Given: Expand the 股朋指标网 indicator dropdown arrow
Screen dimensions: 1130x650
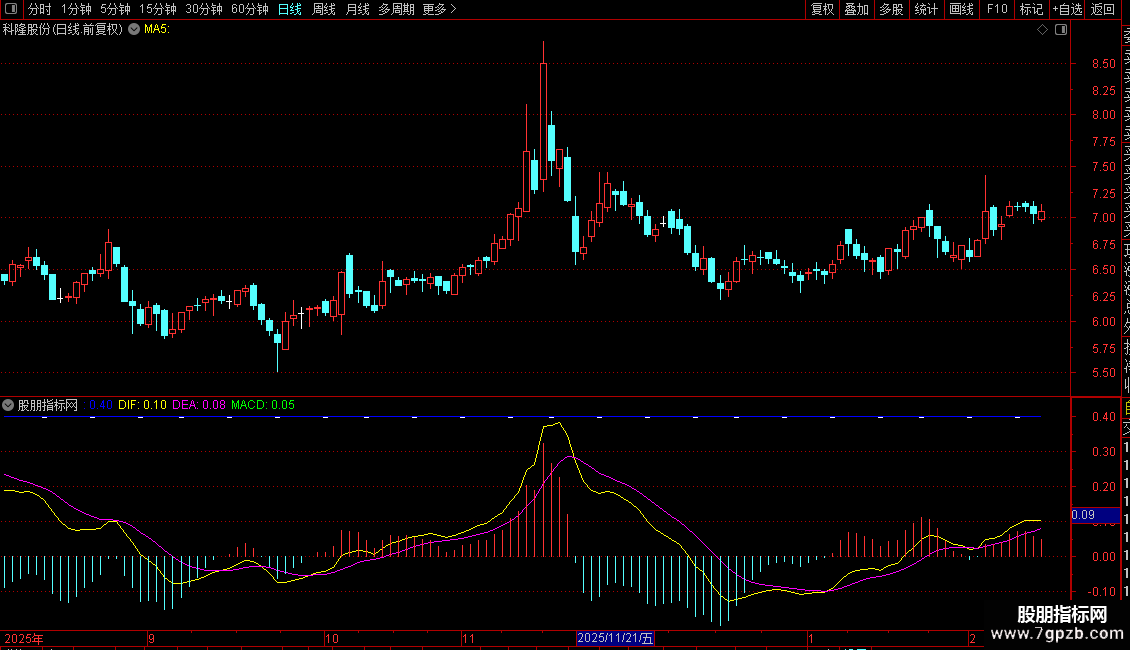Looking at the screenshot, I should pyautogui.click(x=9, y=405).
